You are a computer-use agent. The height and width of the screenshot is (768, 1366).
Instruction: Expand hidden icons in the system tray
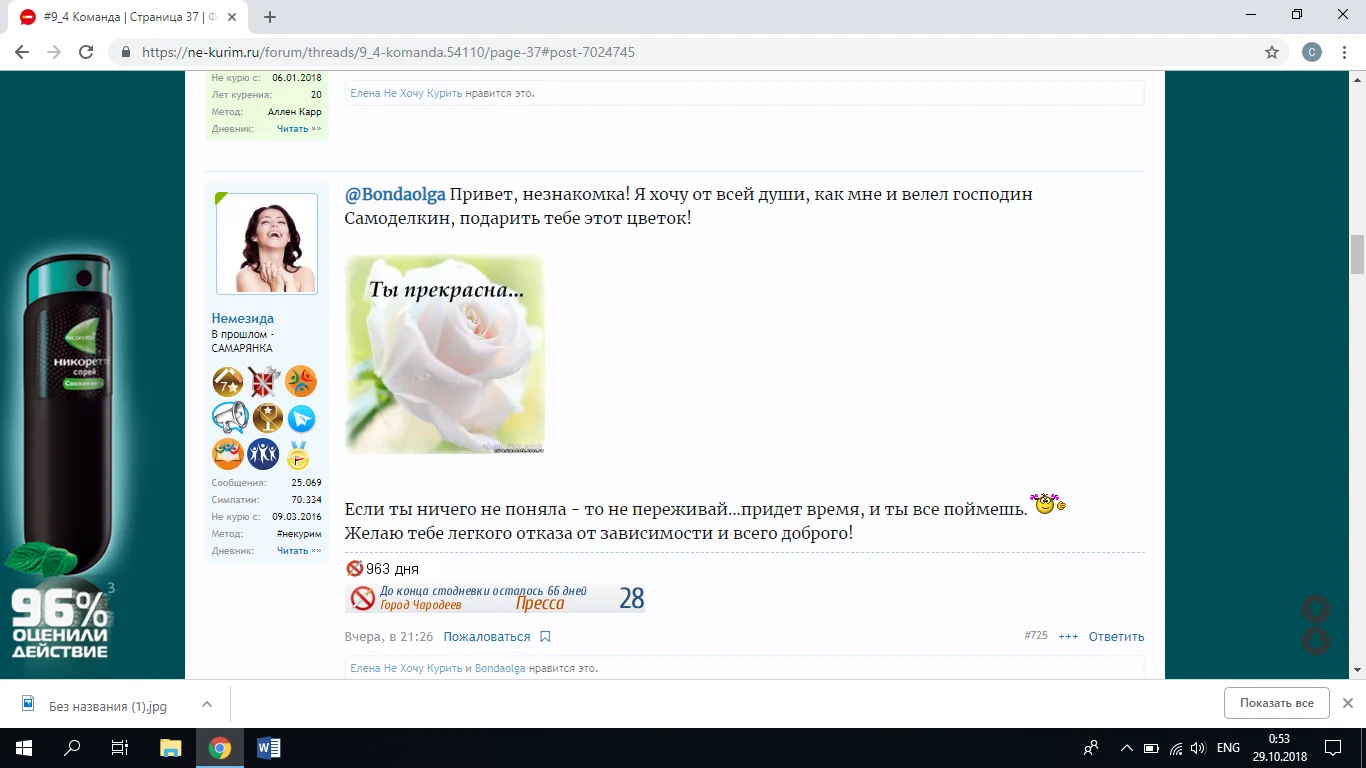tap(1126, 747)
